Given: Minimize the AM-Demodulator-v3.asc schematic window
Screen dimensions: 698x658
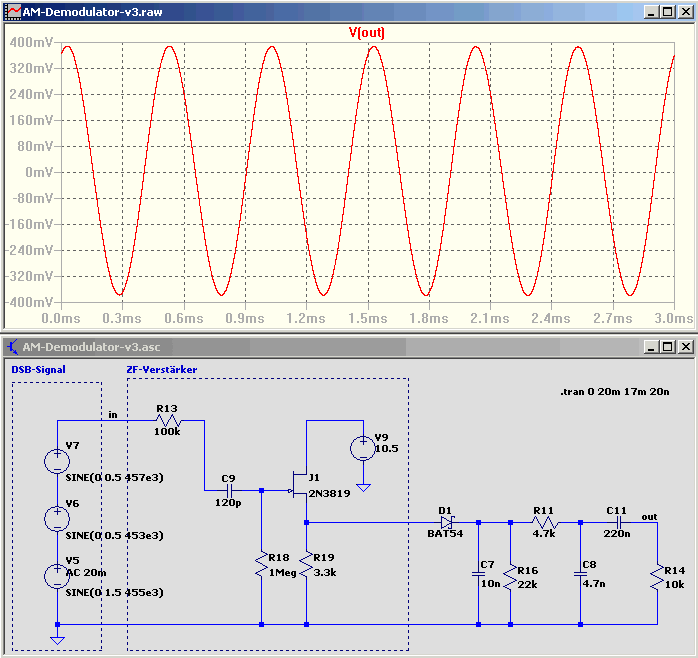Looking at the screenshot, I should point(651,346).
